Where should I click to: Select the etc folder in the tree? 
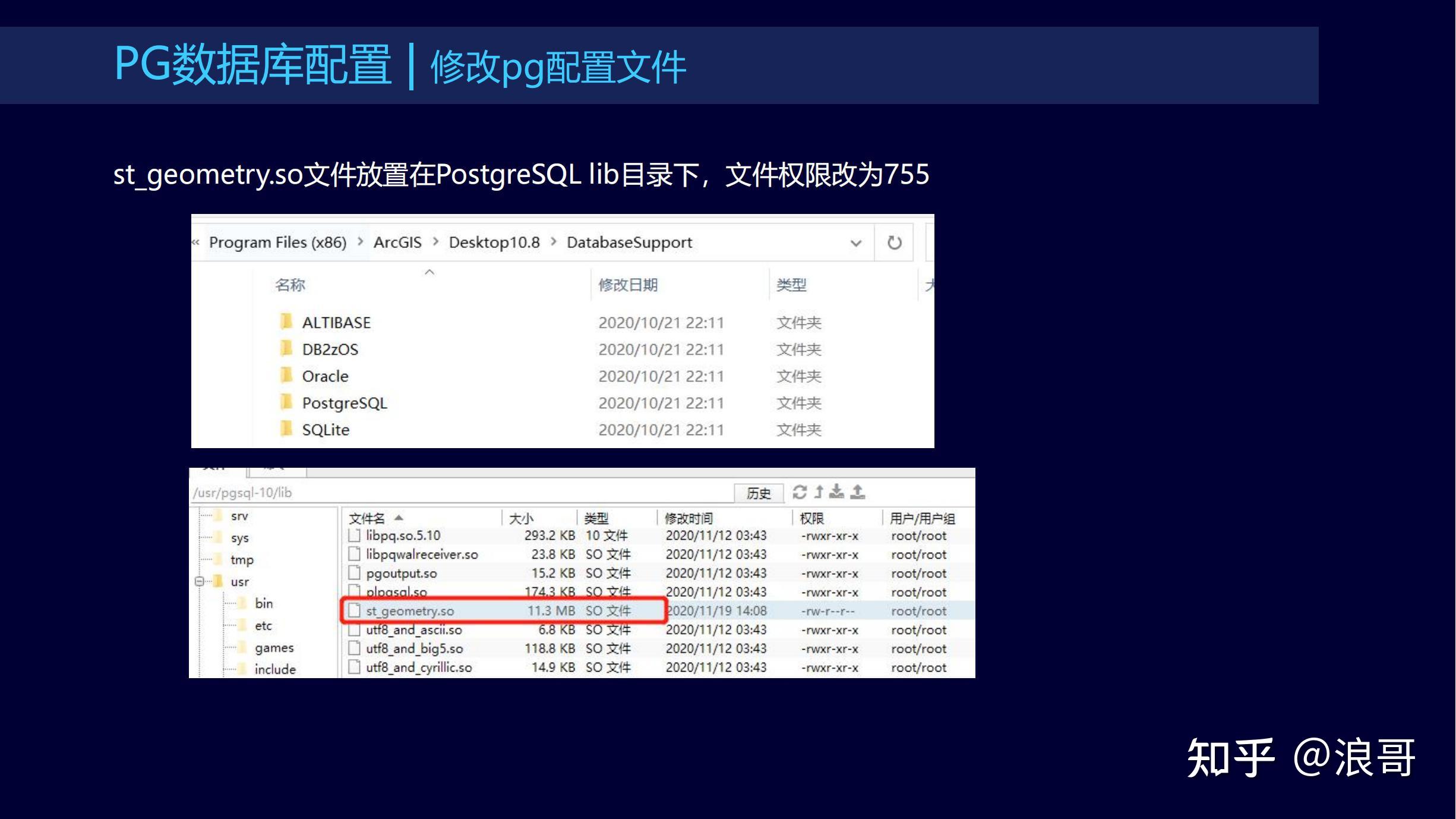click(x=263, y=626)
